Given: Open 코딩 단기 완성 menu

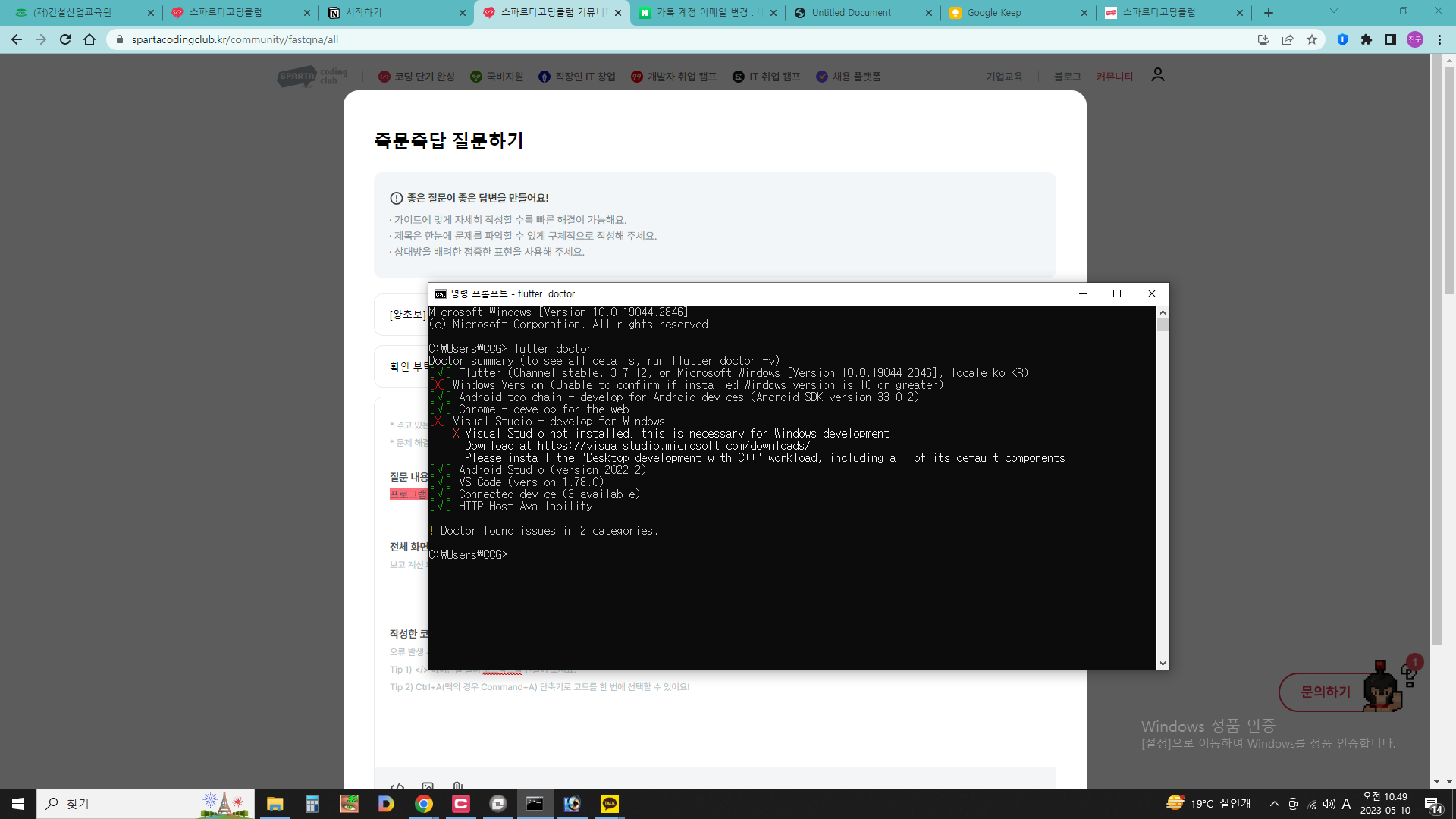Looking at the screenshot, I should coord(416,77).
